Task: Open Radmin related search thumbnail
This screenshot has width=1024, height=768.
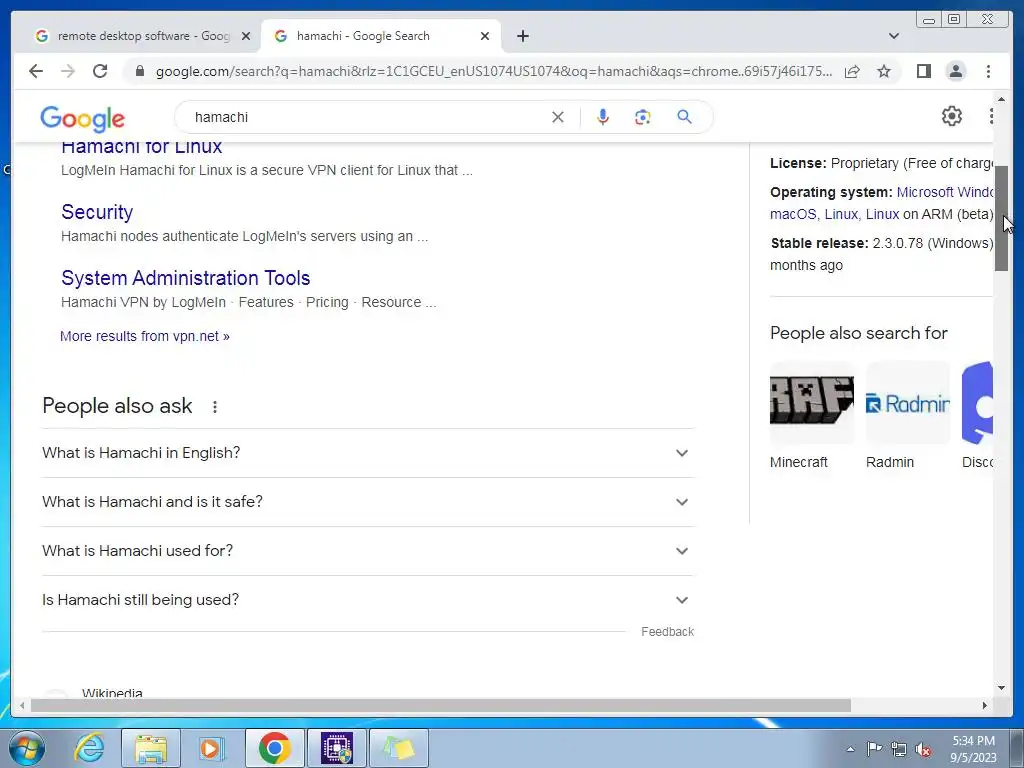Action: pos(908,403)
